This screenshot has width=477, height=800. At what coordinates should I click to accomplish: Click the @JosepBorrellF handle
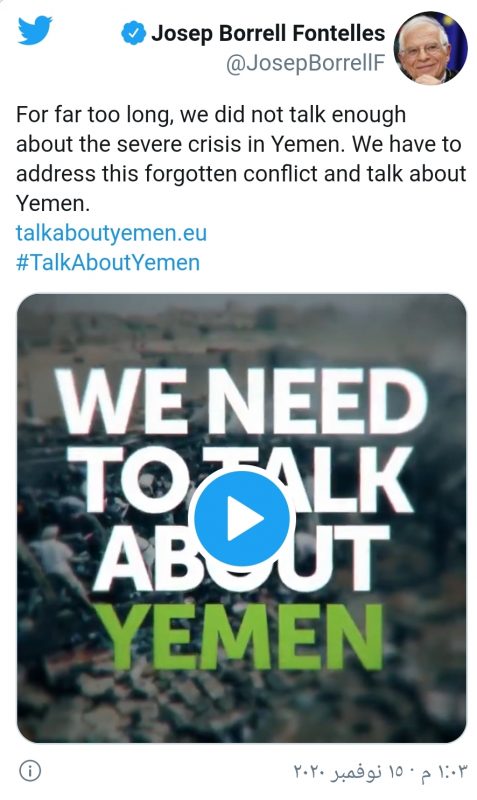click(x=306, y=63)
